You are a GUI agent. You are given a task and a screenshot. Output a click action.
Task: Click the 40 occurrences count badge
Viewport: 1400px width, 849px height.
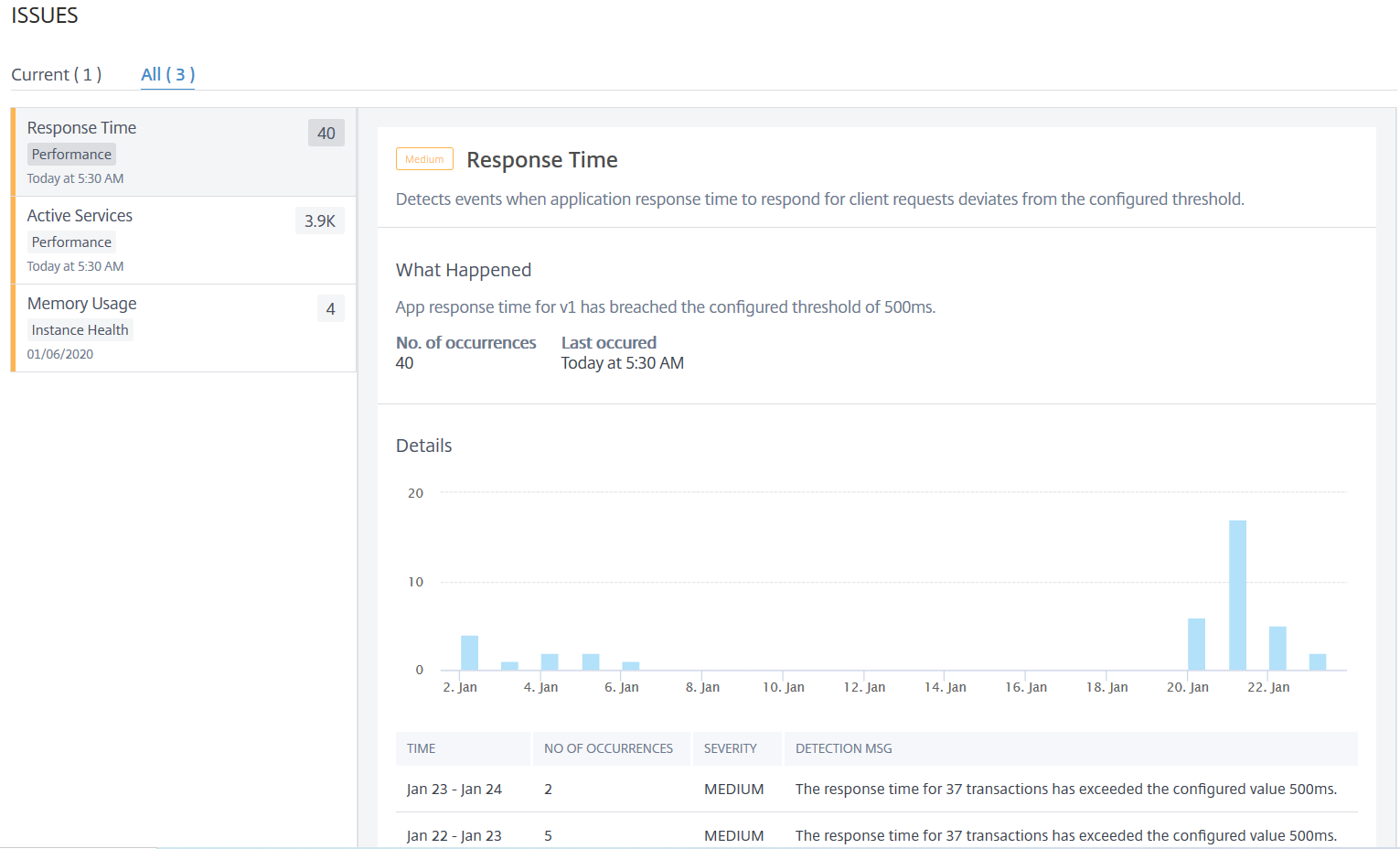pyautogui.click(x=326, y=133)
